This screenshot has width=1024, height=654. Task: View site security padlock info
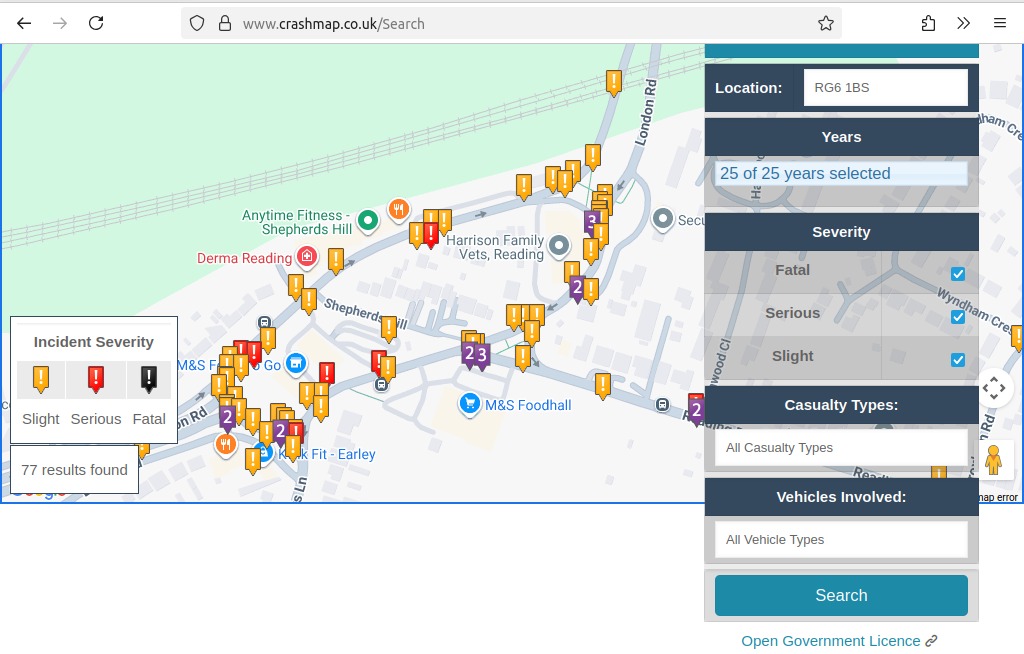[225, 24]
